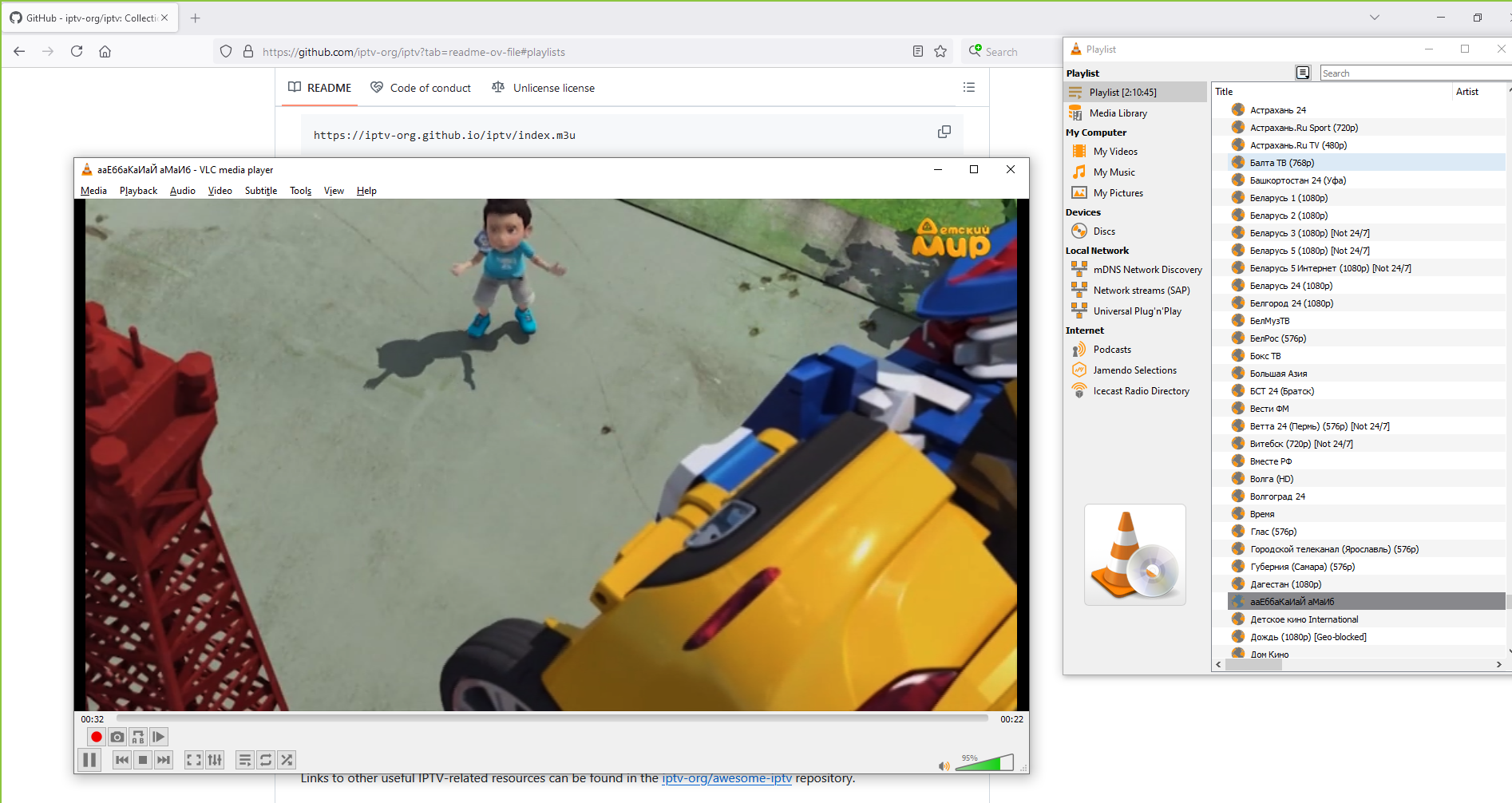Open My Music in sidebar
Screen dimensions: 1512x803
pyautogui.click(x=1136, y=172)
